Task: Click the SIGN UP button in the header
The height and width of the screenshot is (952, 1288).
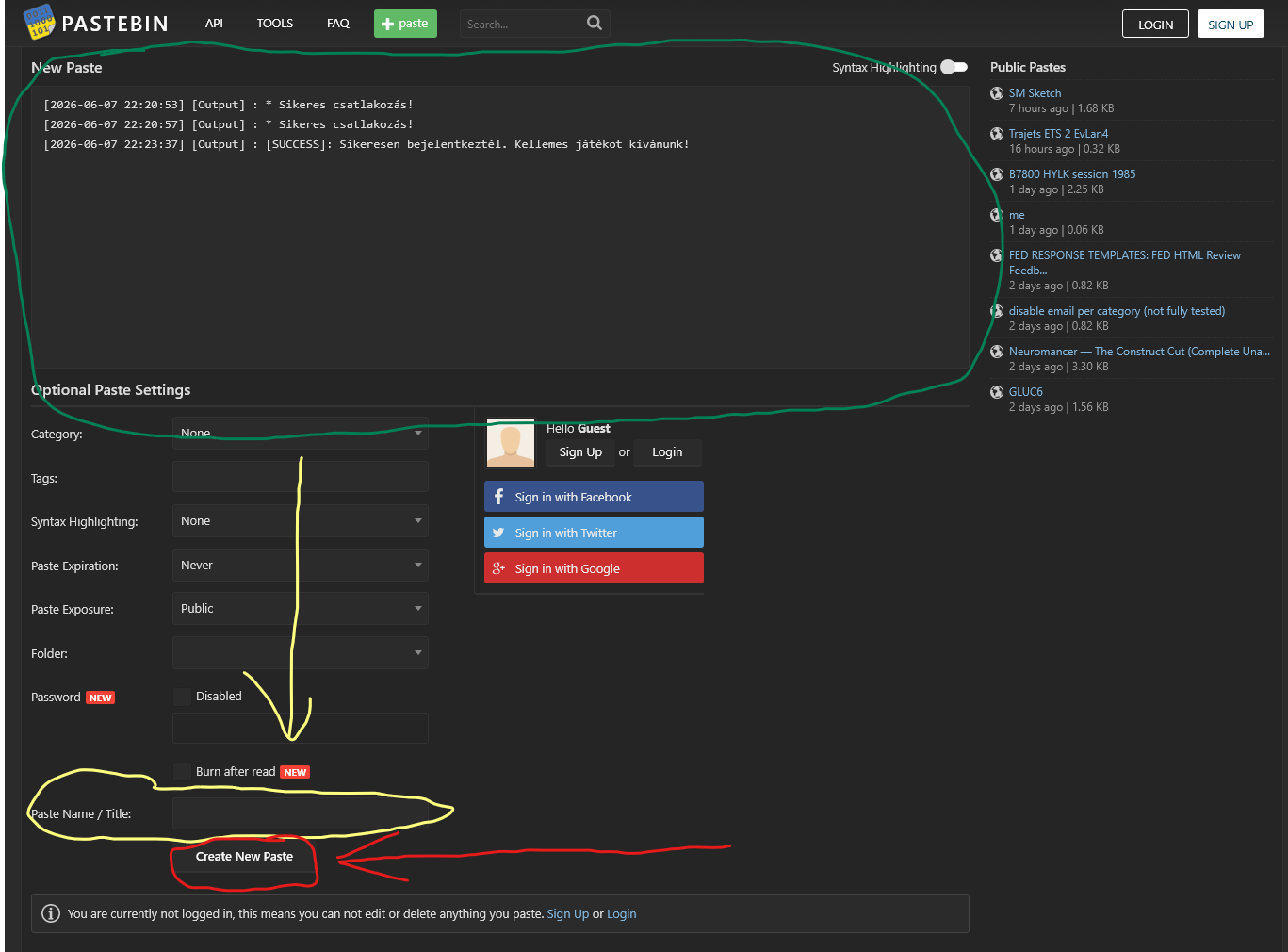Action: coord(1231,25)
